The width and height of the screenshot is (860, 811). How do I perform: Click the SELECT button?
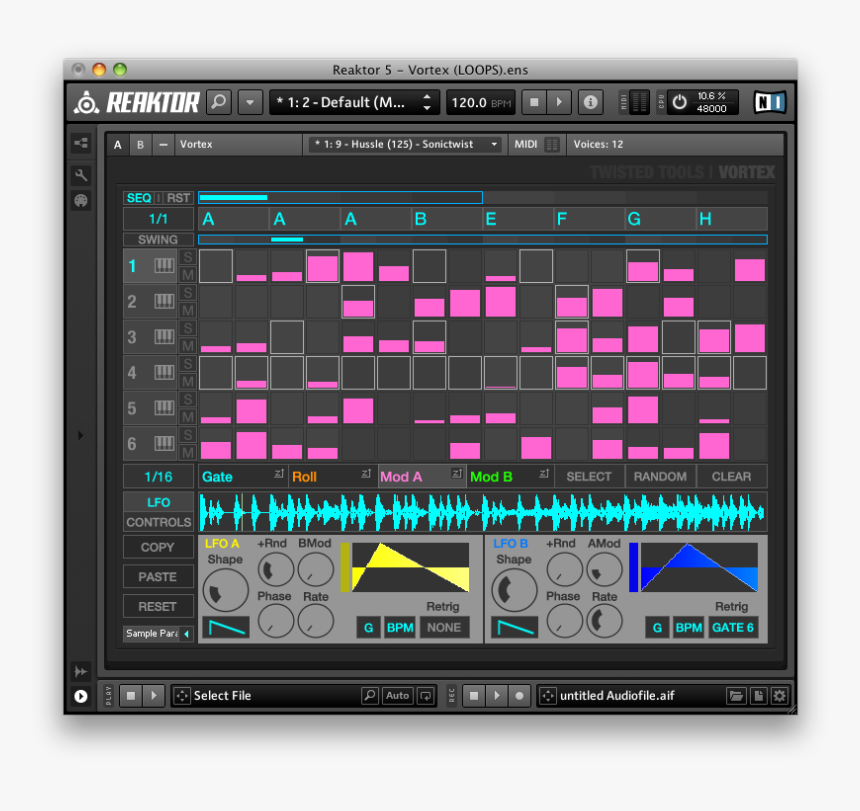point(589,477)
